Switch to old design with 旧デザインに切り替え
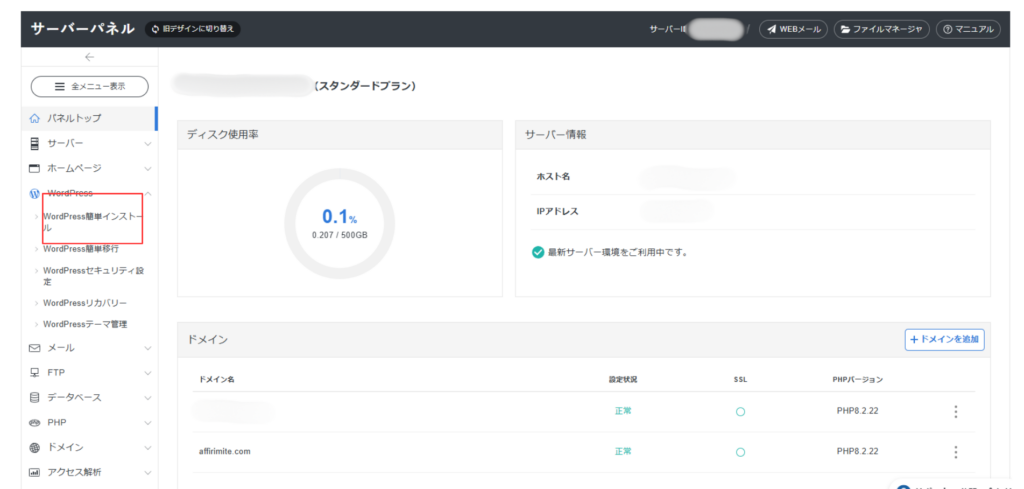This screenshot has height=489, width=1024. pos(193,29)
